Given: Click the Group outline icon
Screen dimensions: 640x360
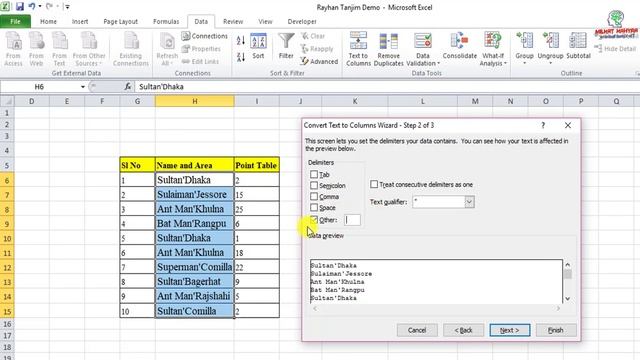Looking at the screenshot, I should coord(524,48).
